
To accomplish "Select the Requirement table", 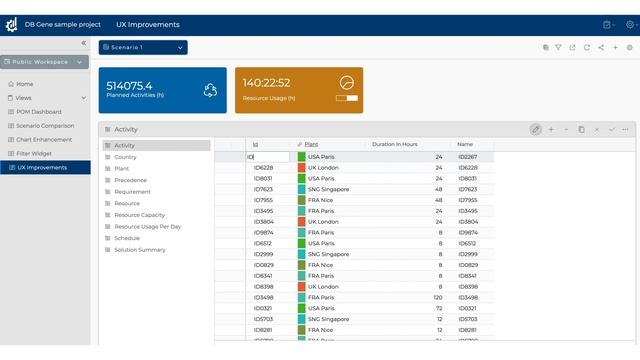I will [x=132, y=192].
